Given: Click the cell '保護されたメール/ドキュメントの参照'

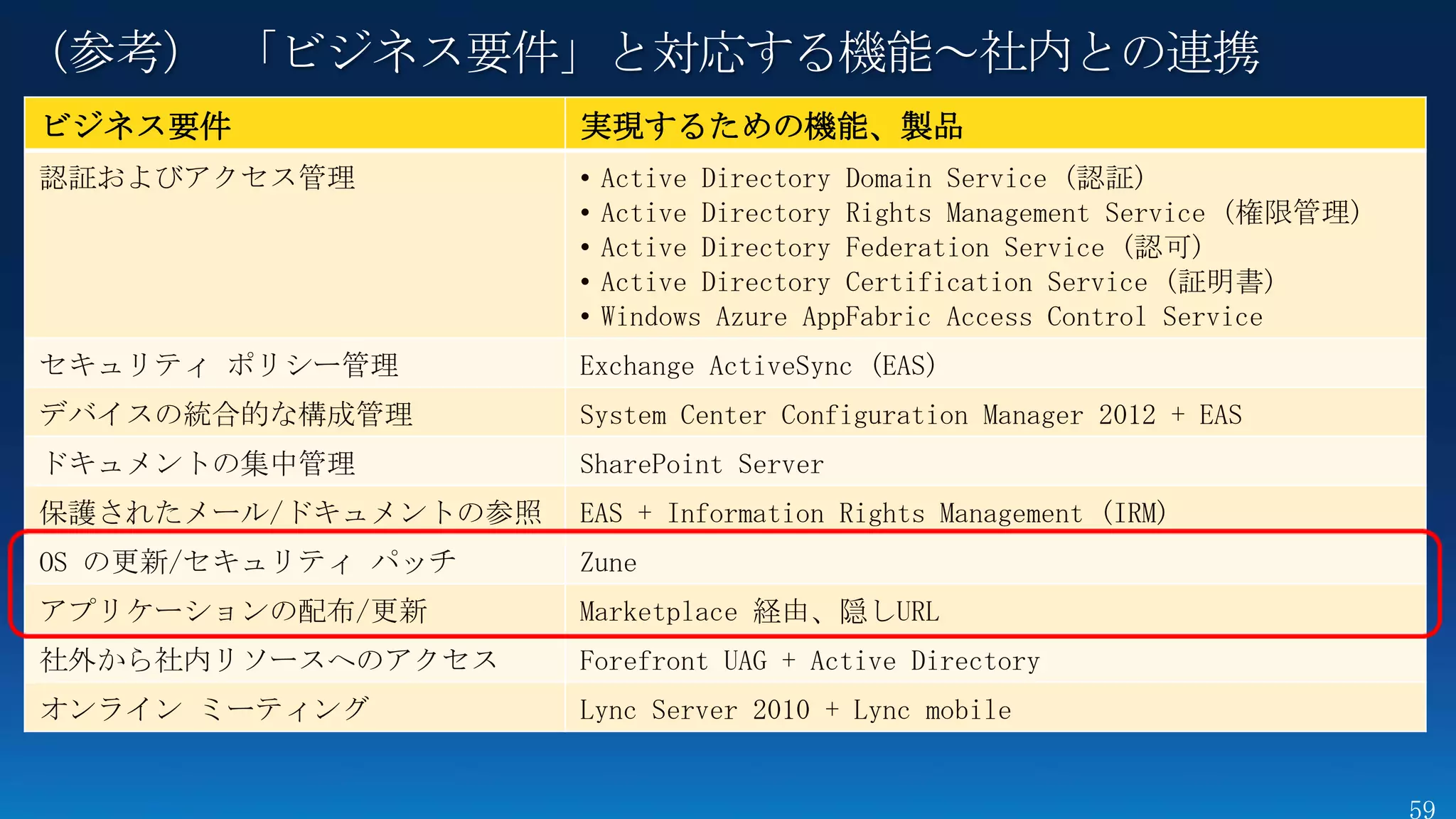Looking at the screenshot, I should click(x=295, y=511).
